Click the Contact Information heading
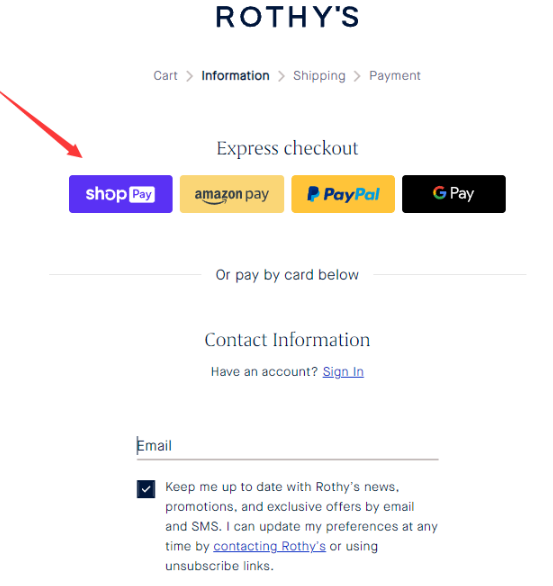 287,340
